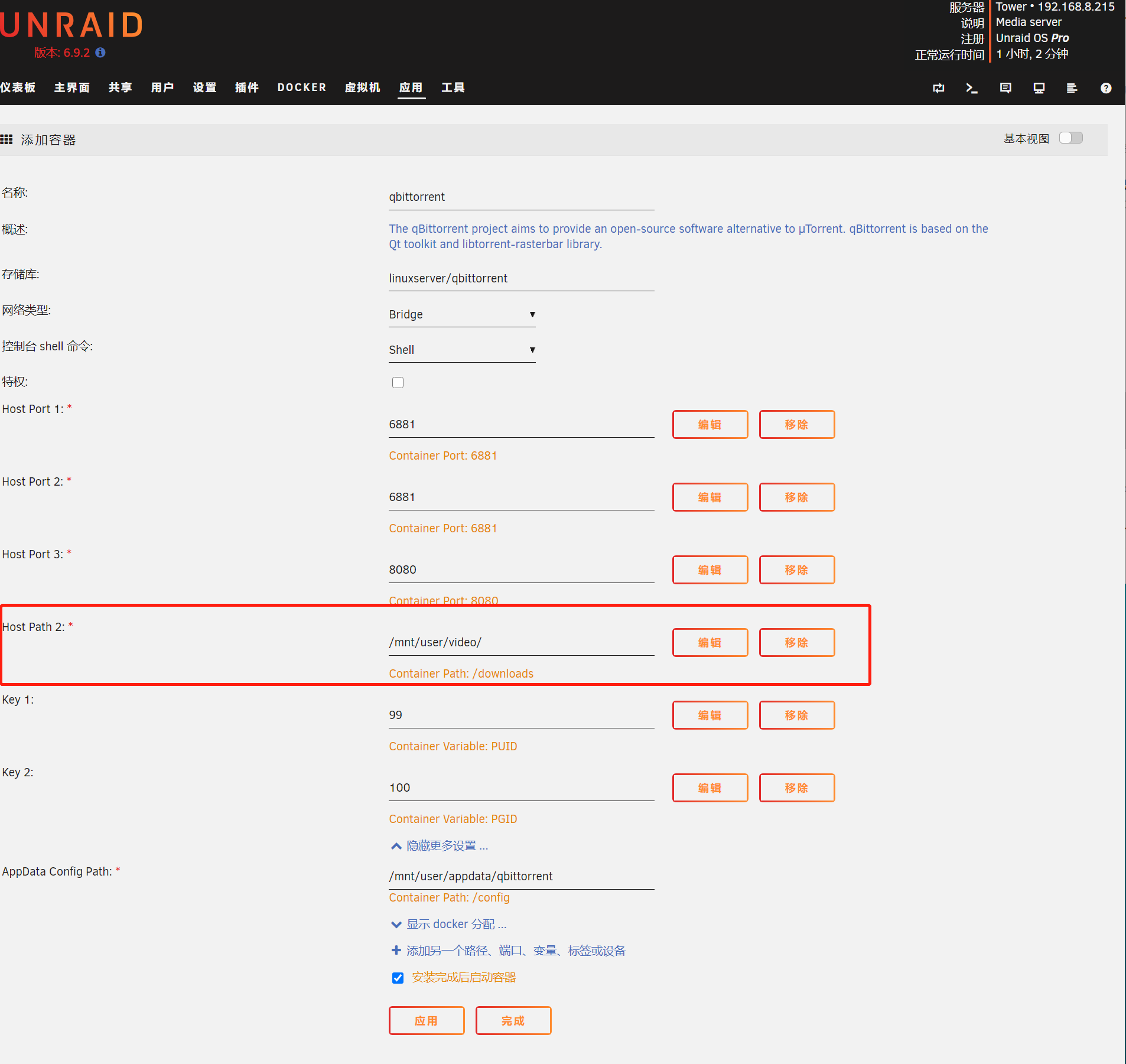Click 编辑 for Host Port 2

[x=710, y=497]
